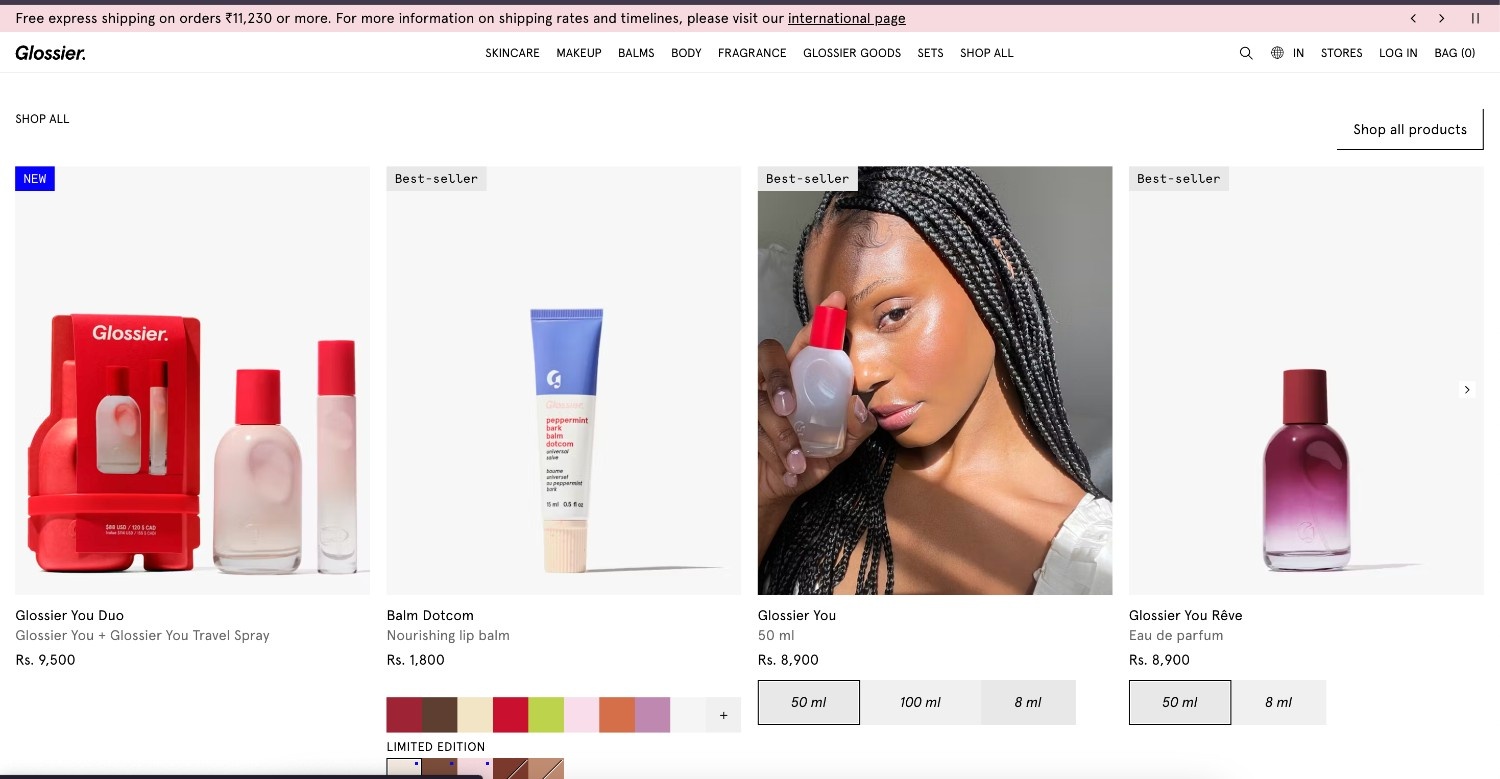
Task: Open BAG (0)
Action: (x=1455, y=53)
